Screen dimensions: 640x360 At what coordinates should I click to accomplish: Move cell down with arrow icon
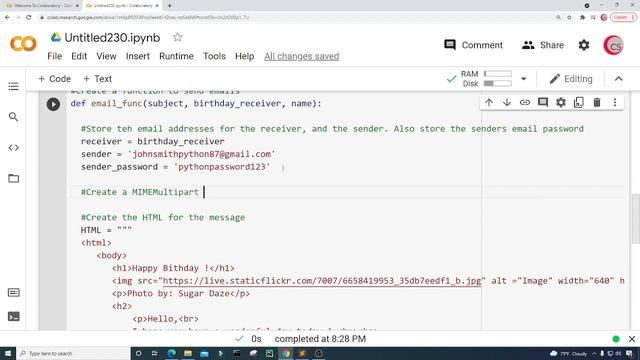[x=507, y=102]
